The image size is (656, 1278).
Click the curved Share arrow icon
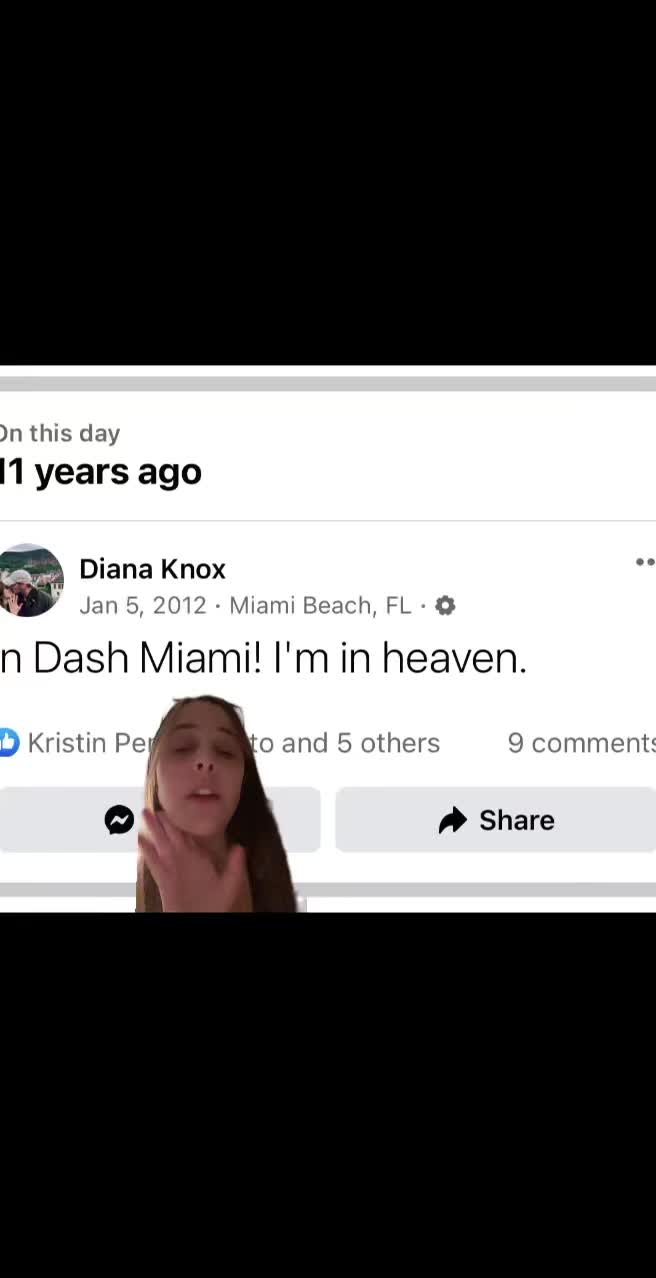[x=453, y=820]
